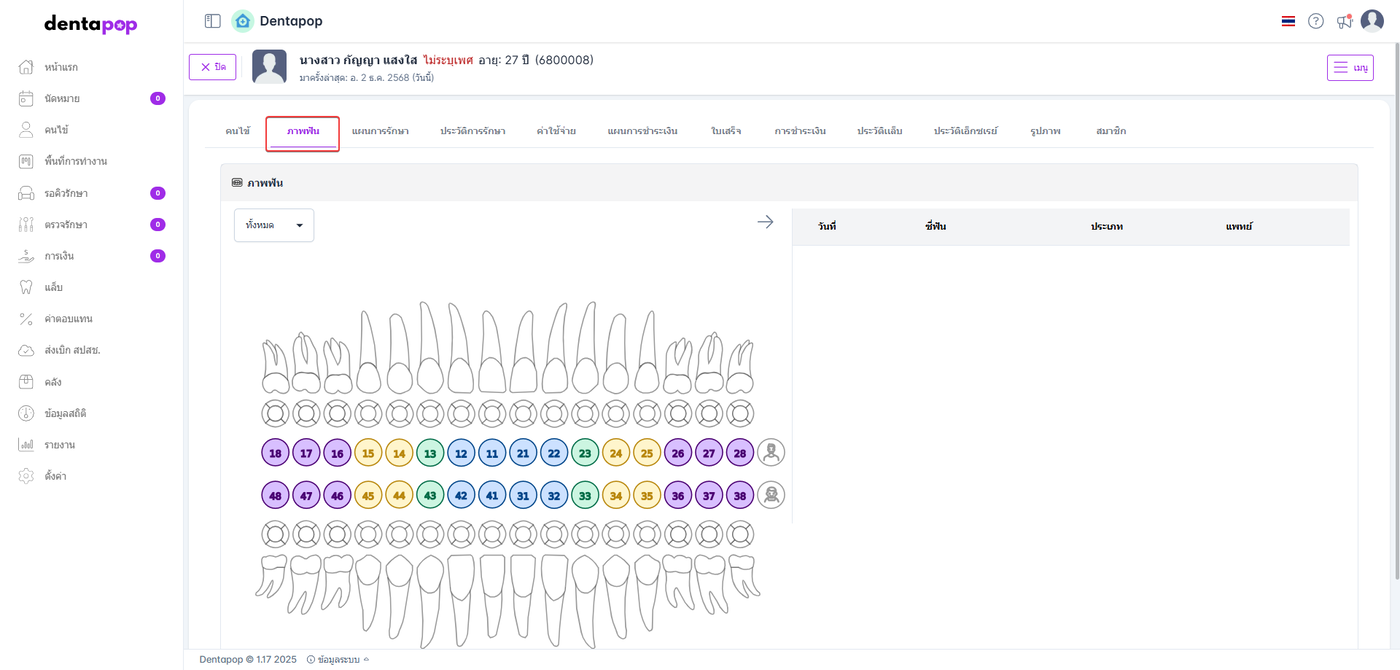The width and height of the screenshot is (1400, 670).
Task: Click the ปิด close patient button
Action: (x=212, y=67)
